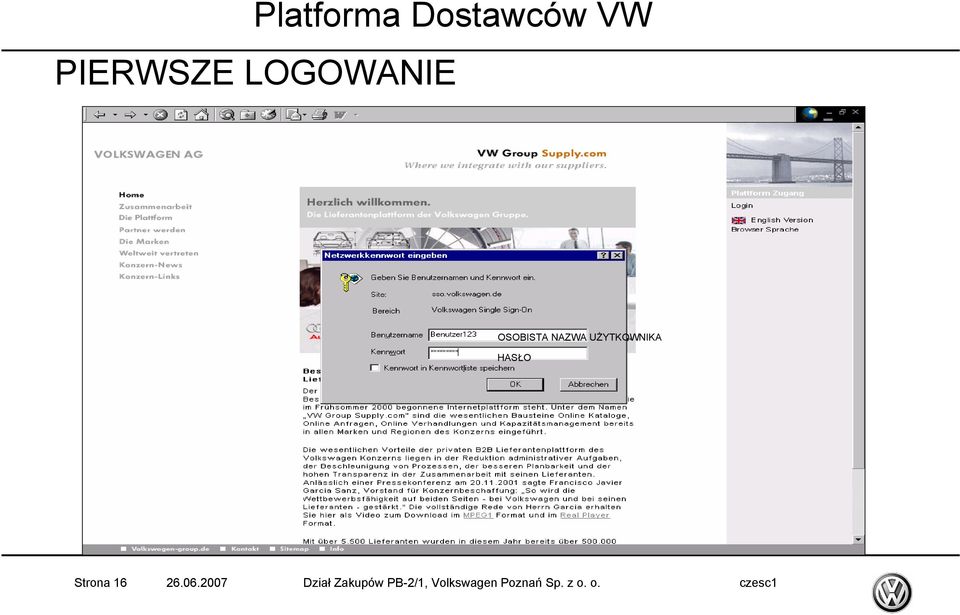This screenshot has width=960, height=615.
Task: Click the Sitemap footer link
Action: click(x=294, y=549)
